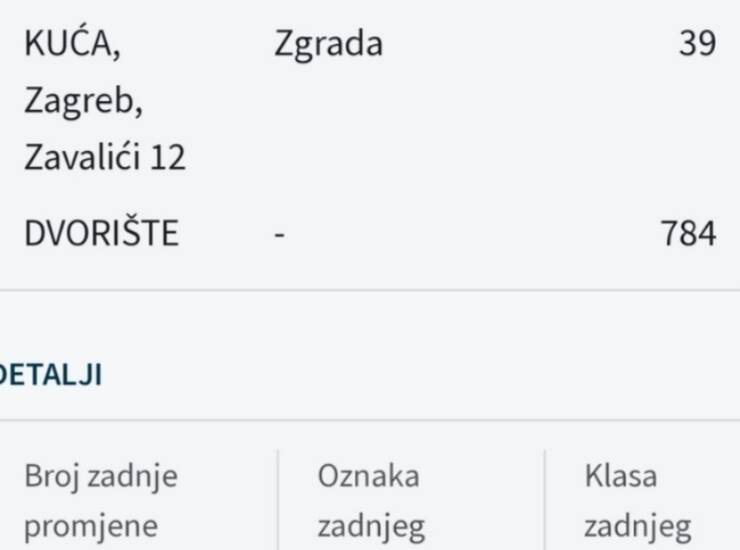740x550 pixels.
Task: Click the word Oznaka
Action: [368, 476]
